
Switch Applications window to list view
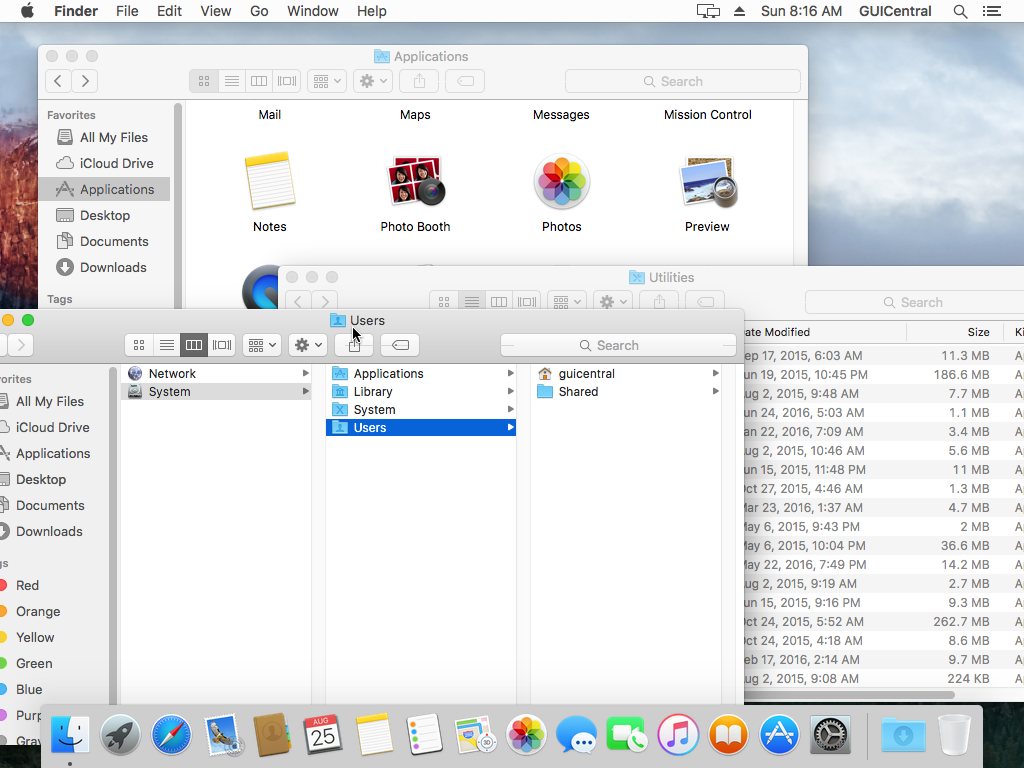pos(231,81)
